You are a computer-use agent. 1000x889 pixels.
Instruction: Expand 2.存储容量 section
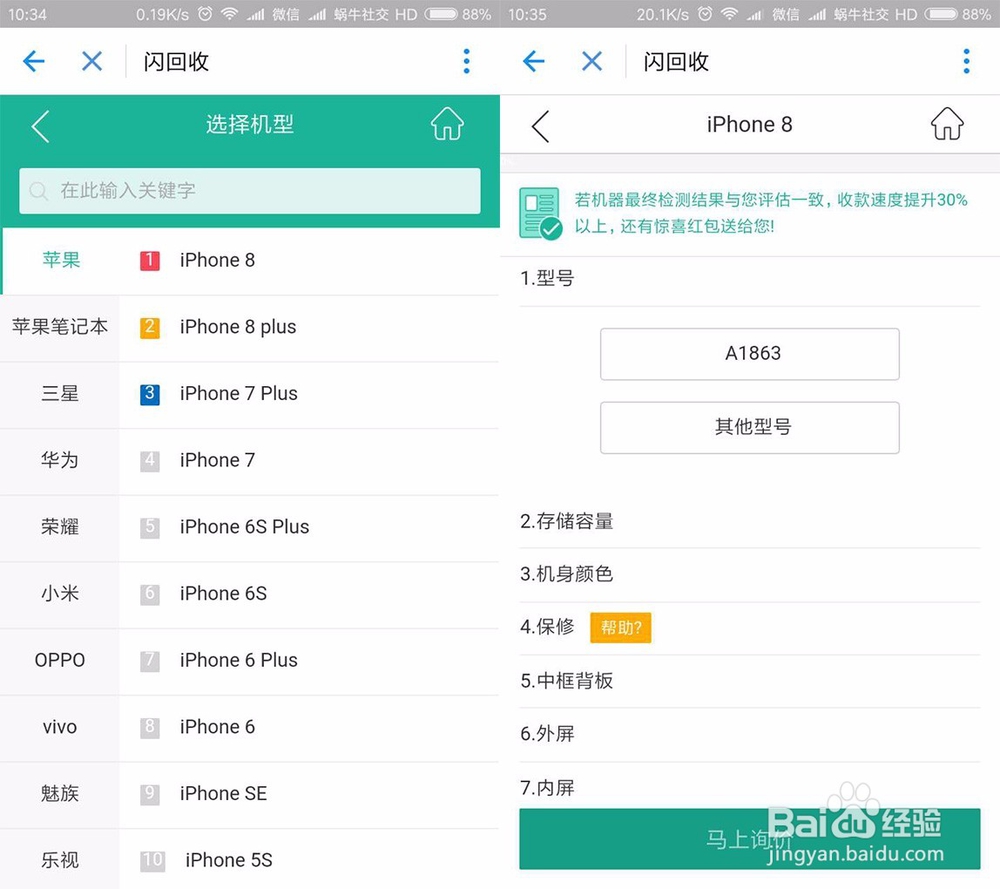749,522
